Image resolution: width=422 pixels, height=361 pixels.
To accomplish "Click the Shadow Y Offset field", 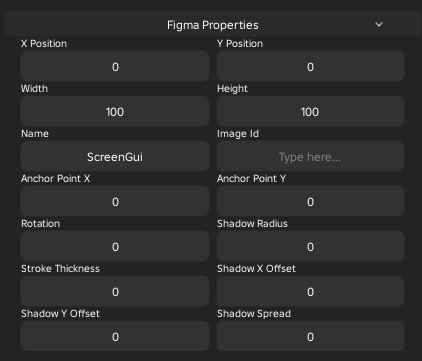I will point(115,336).
